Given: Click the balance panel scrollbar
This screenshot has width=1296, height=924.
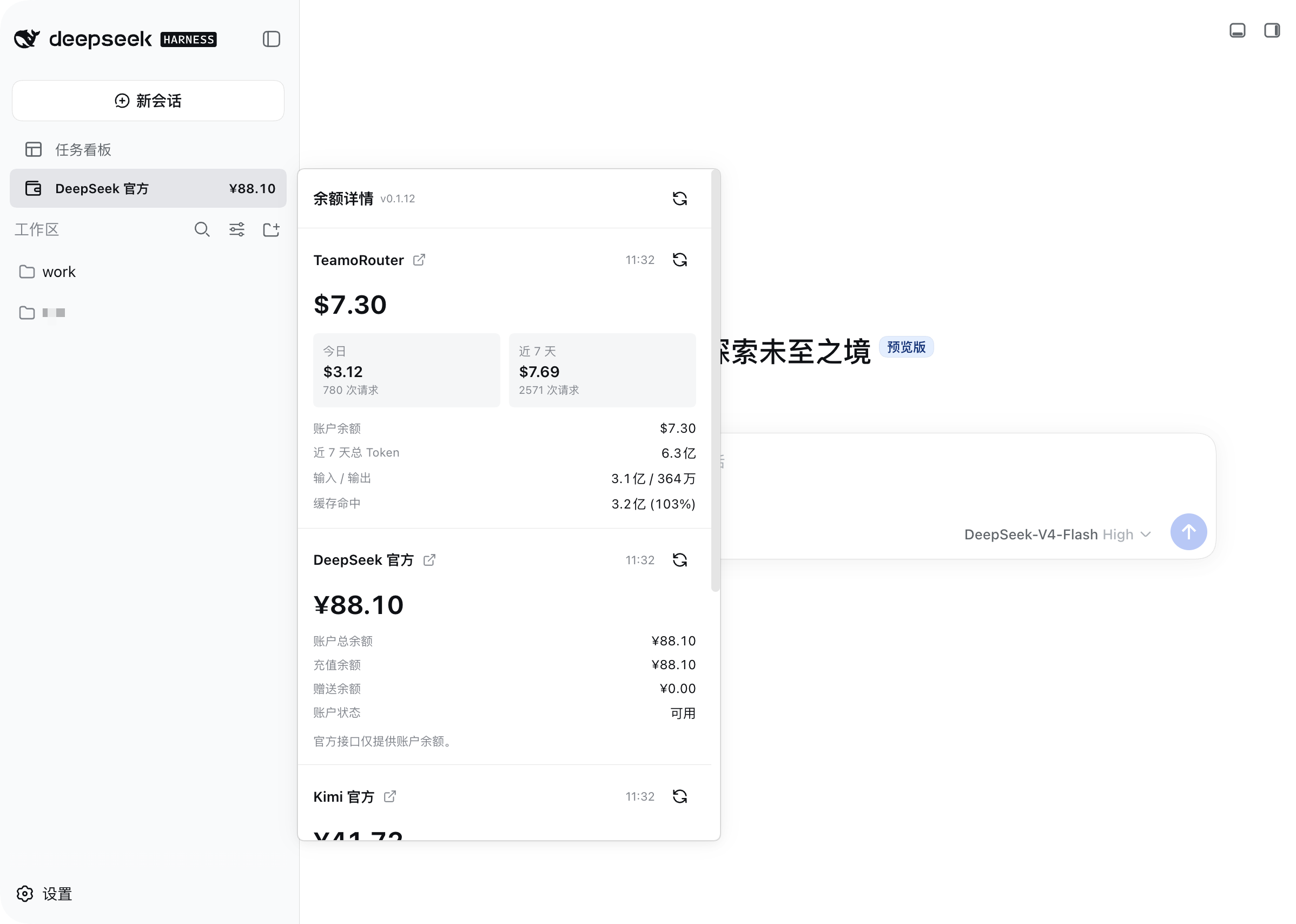Looking at the screenshot, I should point(715,381).
